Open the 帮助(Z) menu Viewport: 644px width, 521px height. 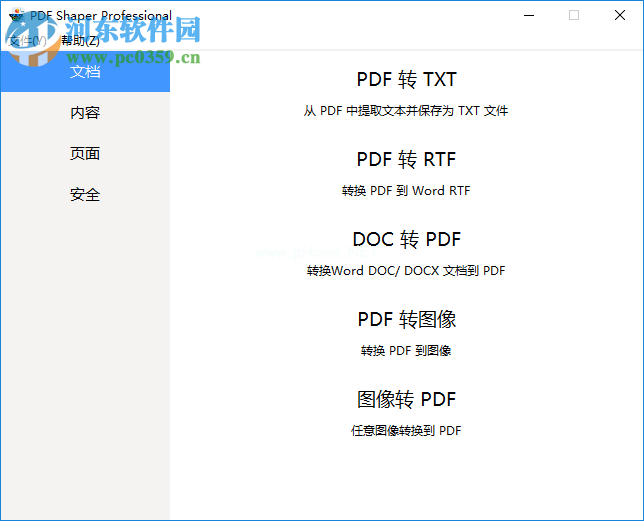click(x=80, y=41)
